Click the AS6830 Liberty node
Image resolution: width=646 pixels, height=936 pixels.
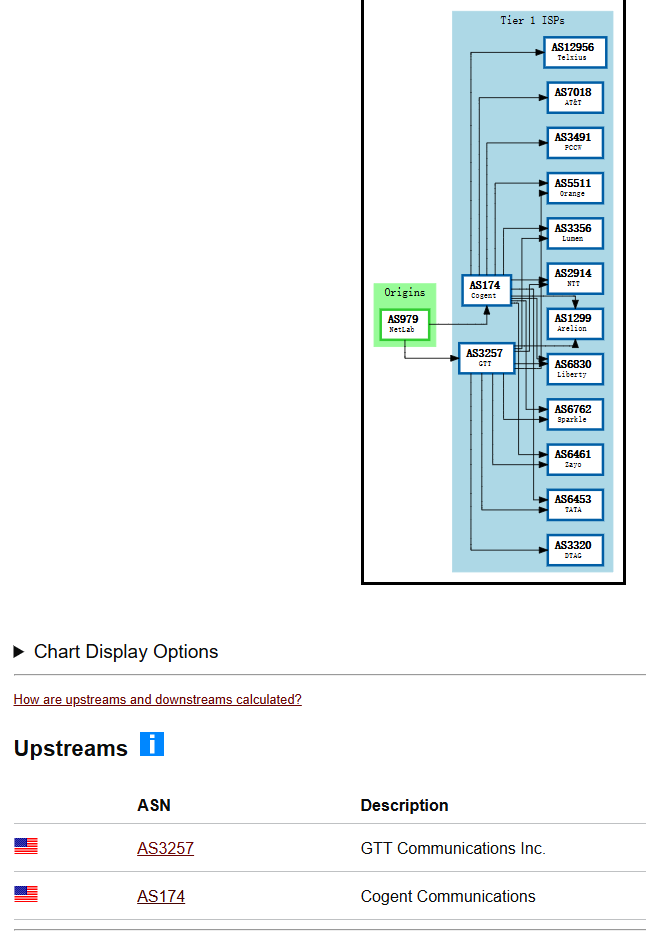[575, 369]
